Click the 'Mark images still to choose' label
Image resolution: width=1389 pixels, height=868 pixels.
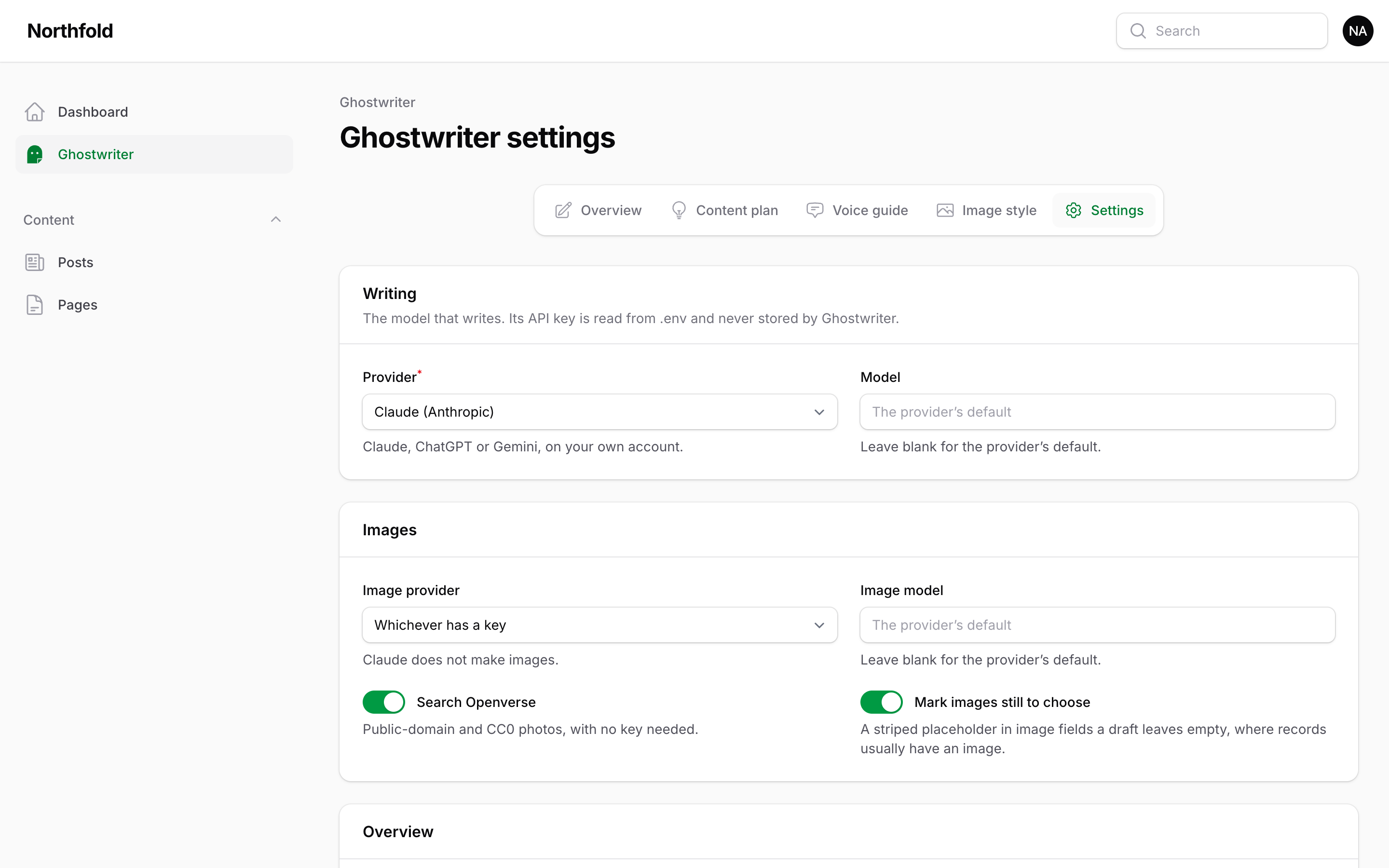point(1002,702)
